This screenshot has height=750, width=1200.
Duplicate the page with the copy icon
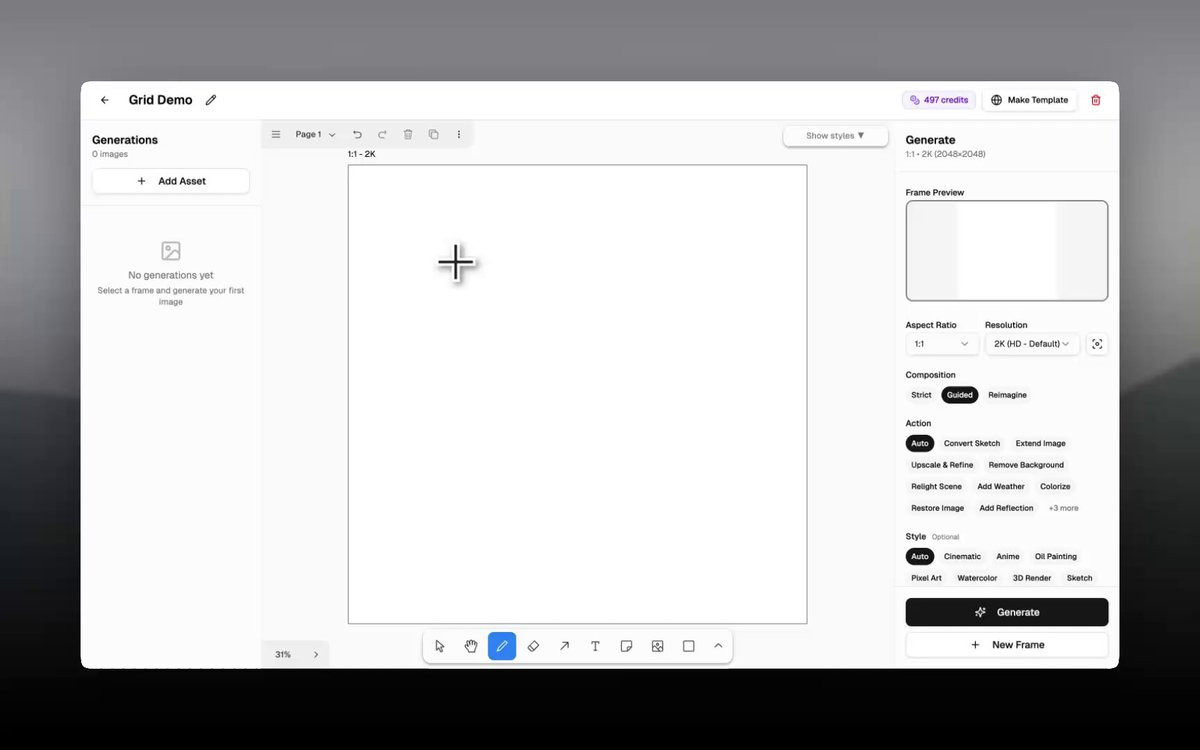433,134
